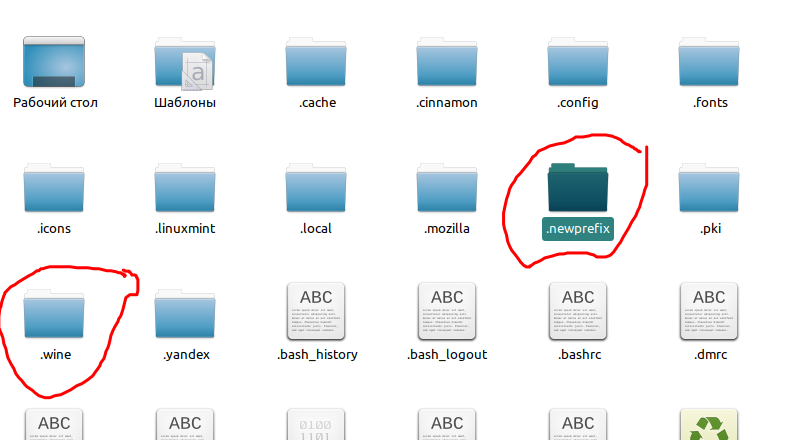
Task: Click the '.mozilla' folder name
Action: pos(447,229)
